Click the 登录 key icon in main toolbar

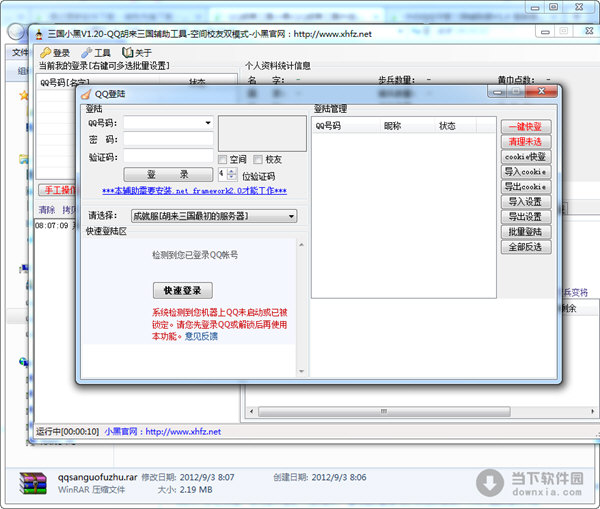click(46, 53)
